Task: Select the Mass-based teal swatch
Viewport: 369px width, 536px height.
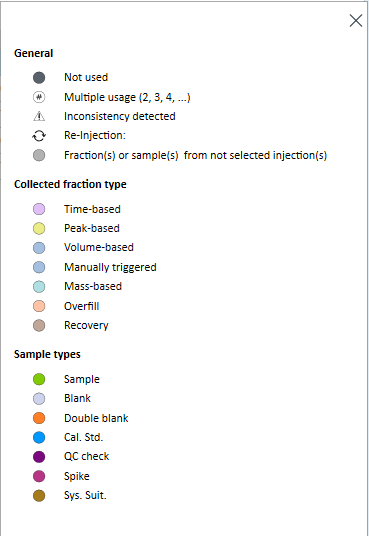Action: (x=39, y=286)
